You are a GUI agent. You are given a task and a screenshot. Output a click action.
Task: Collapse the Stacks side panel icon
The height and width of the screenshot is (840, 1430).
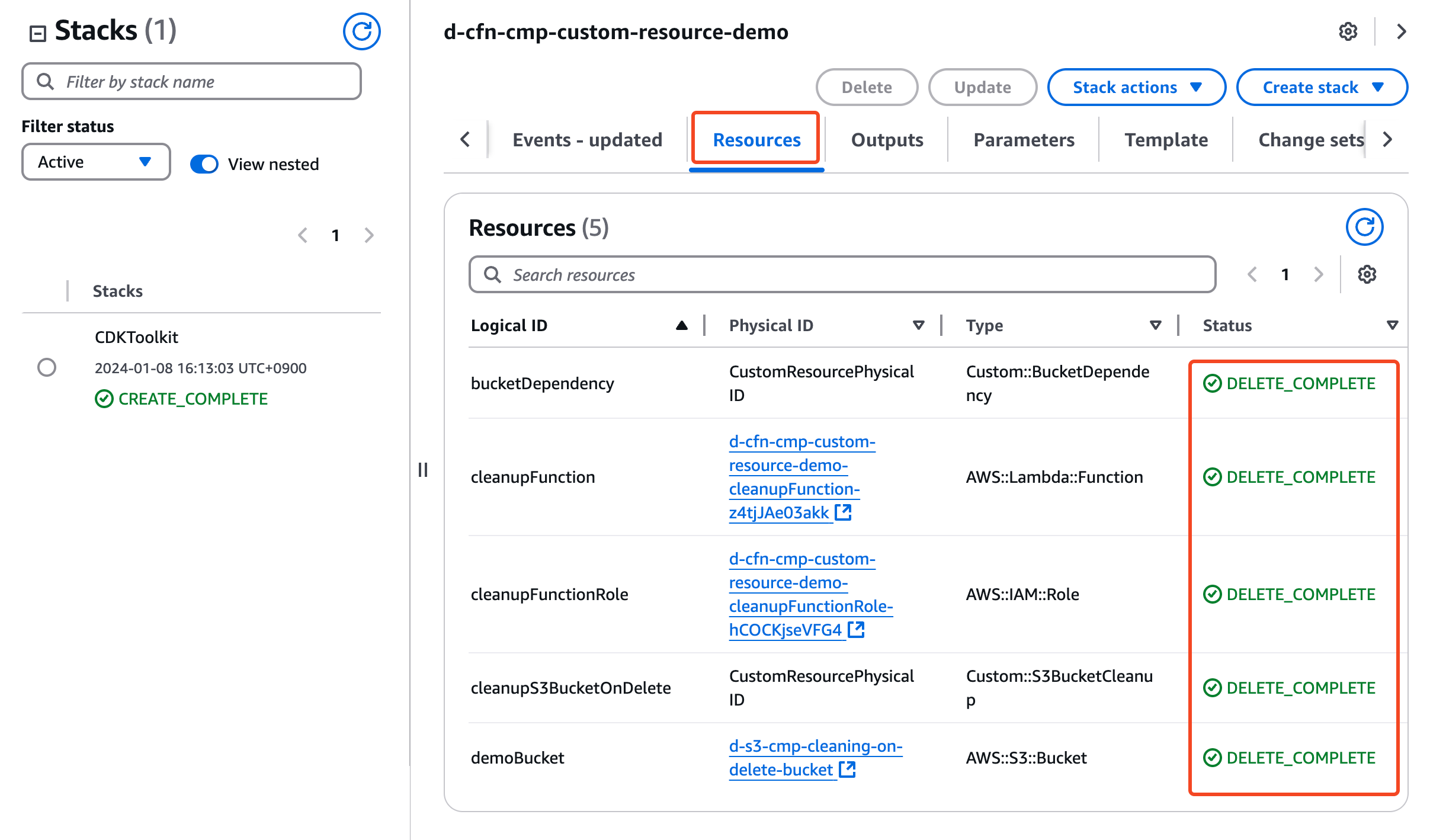[x=38, y=33]
